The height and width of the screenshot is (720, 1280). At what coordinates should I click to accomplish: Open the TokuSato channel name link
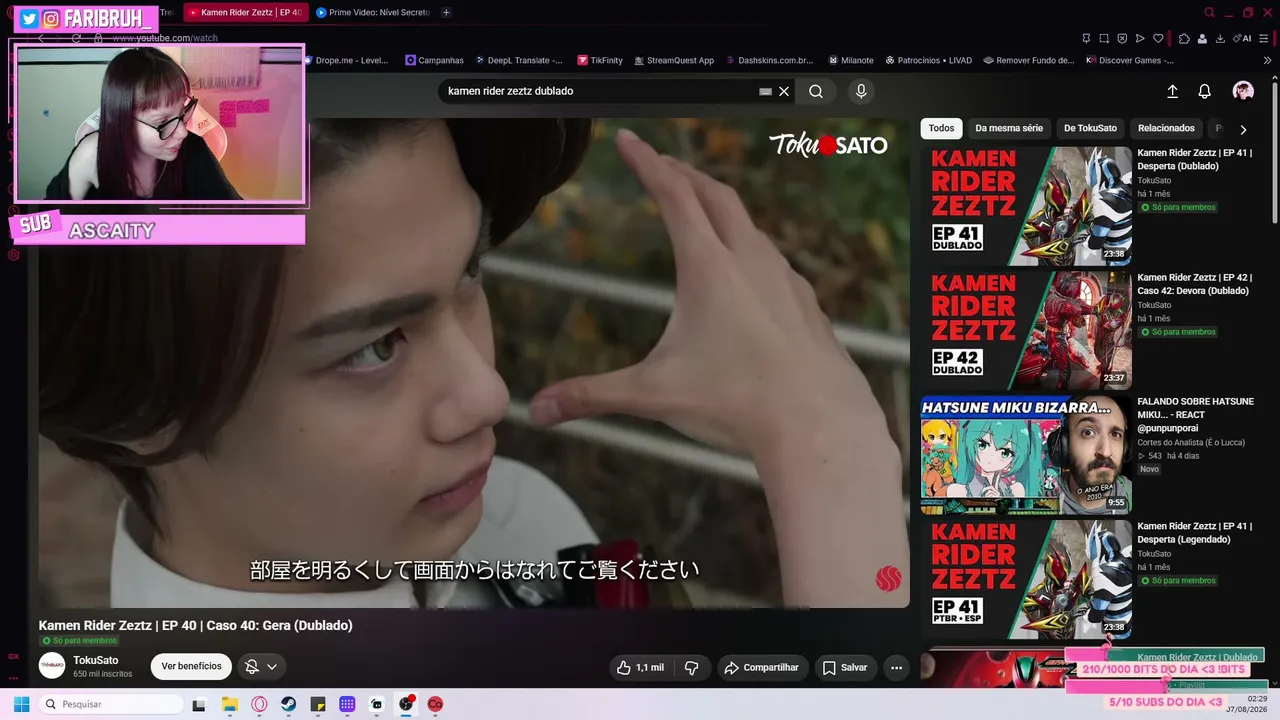pos(96,660)
